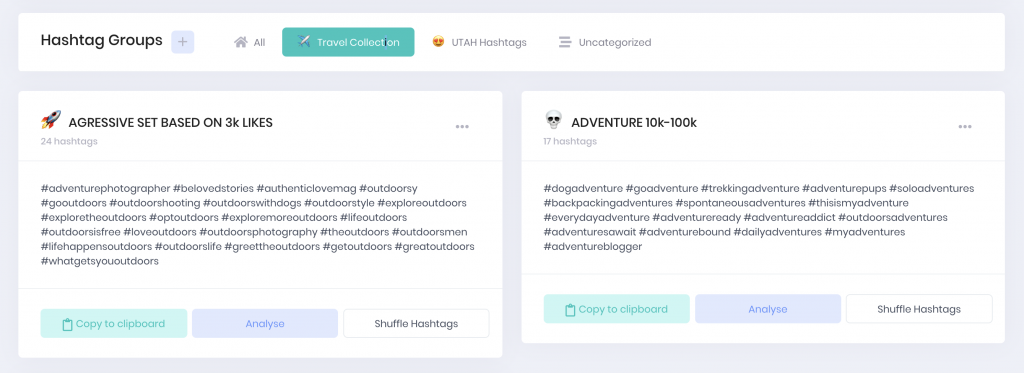Click the skull emoji on ADVENTURE 10k-100k card
The width and height of the screenshot is (1024, 373).
[x=553, y=120]
